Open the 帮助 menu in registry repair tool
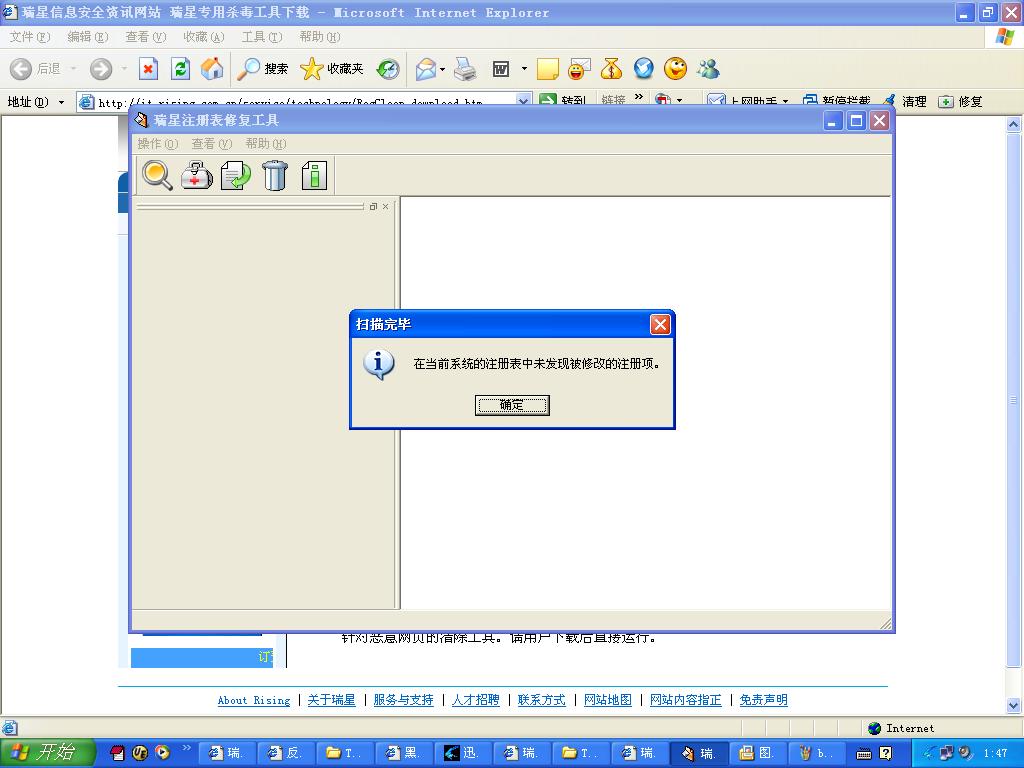The height and width of the screenshot is (768, 1024). click(265, 144)
